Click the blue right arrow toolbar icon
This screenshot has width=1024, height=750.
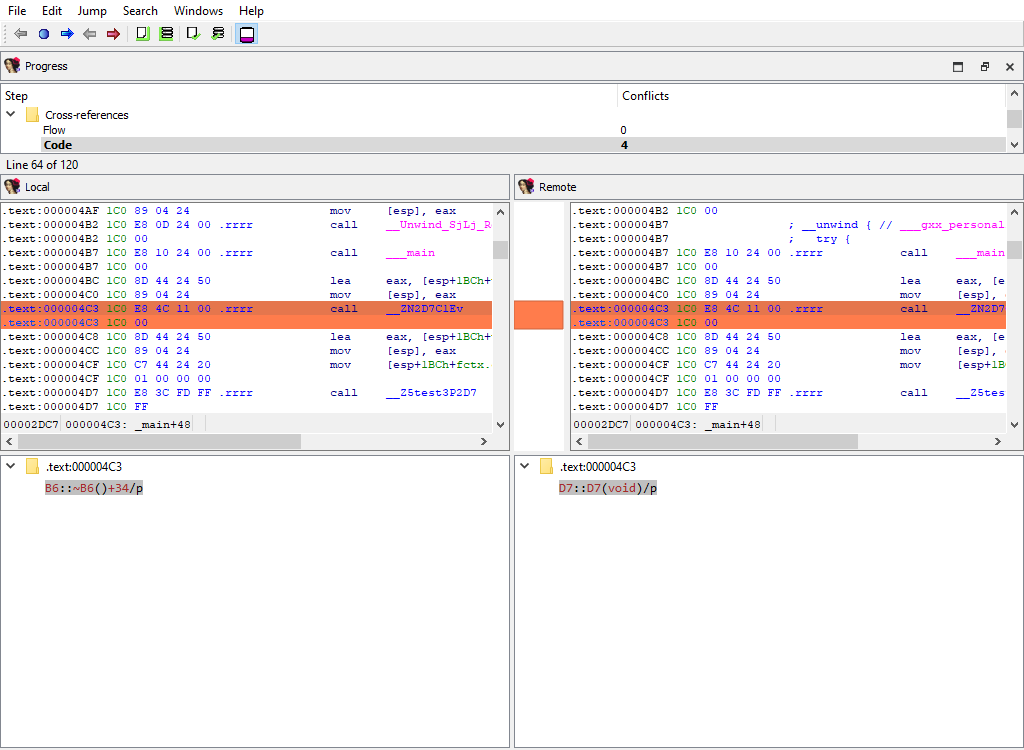[67, 34]
